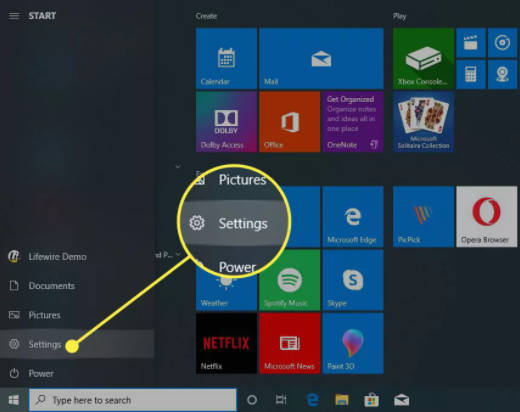The height and width of the screenshot is (412, 520).
Task: Open the Groove Music small tile
Action: pyautogui.click(x=502, y=43)
